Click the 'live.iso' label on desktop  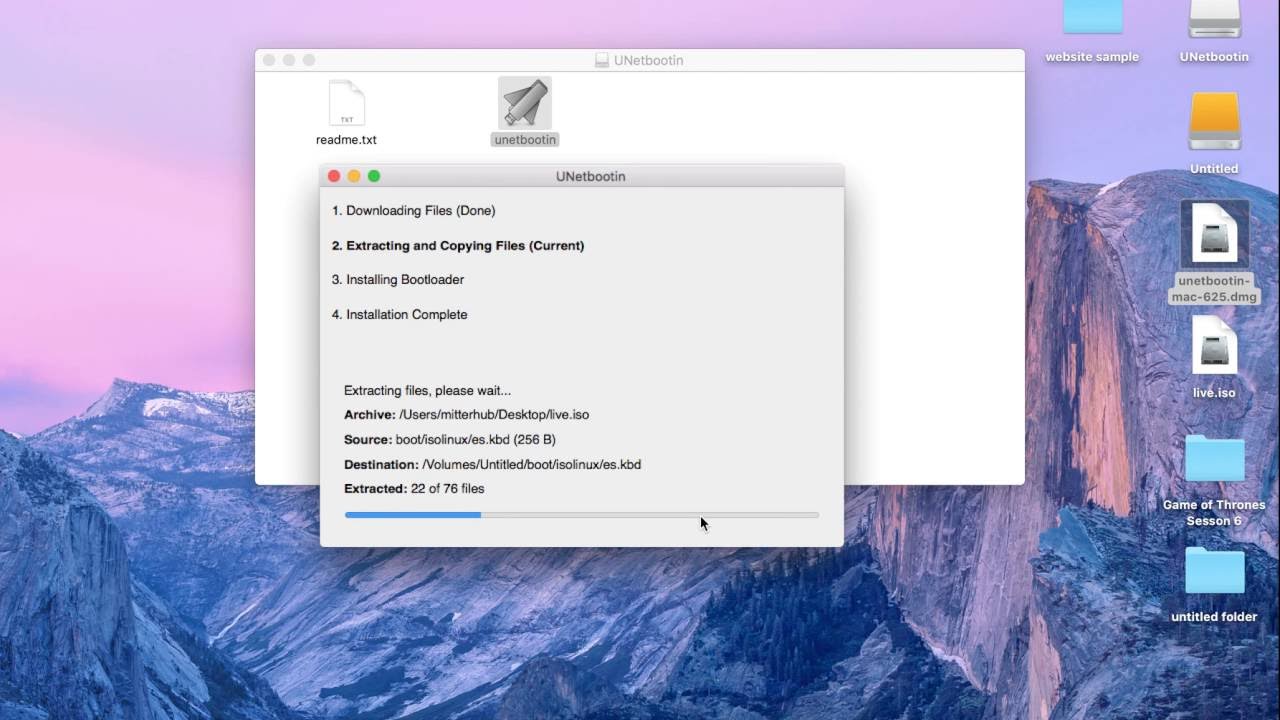pyautogui.click(x=1214, y=393)
